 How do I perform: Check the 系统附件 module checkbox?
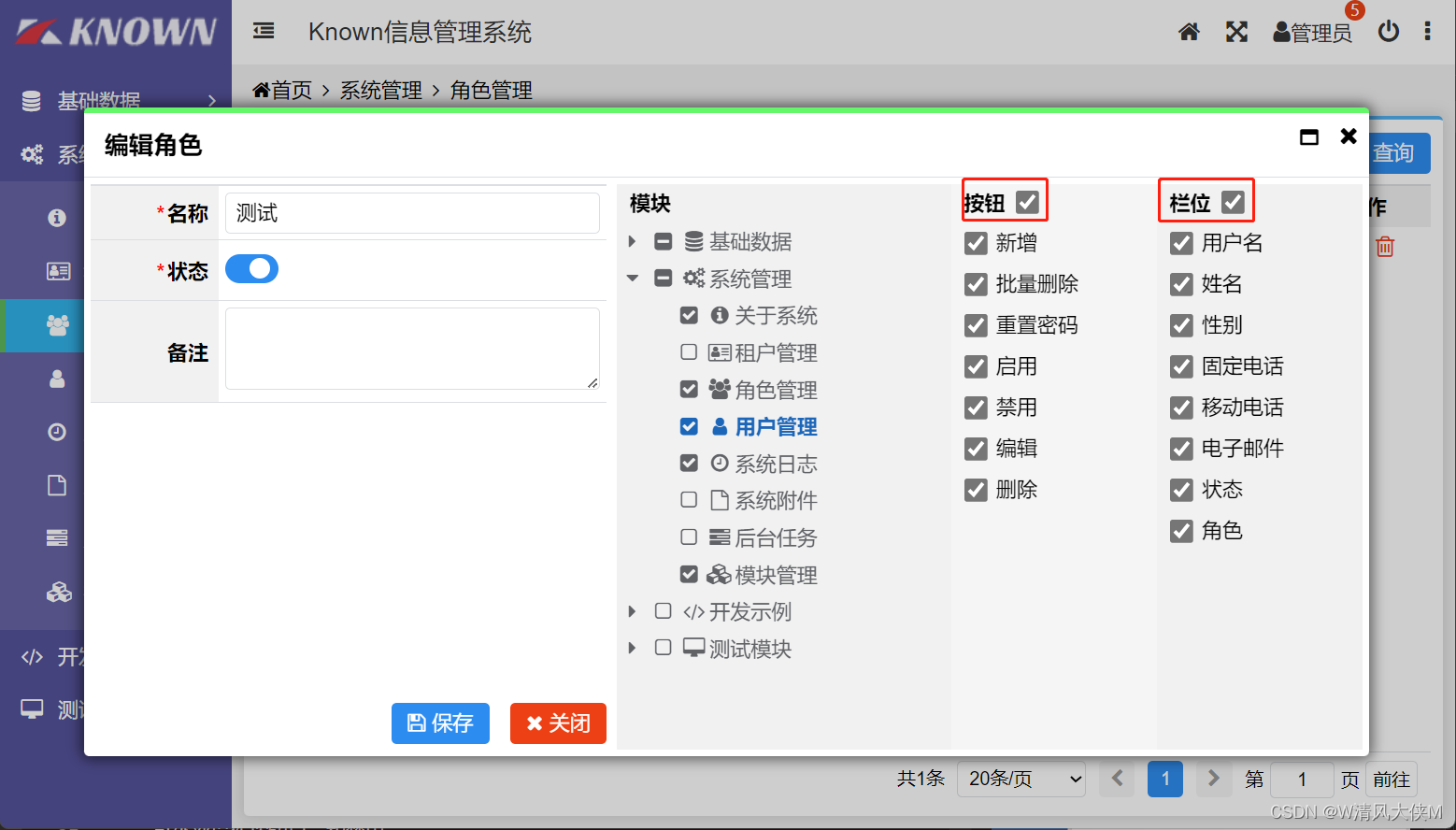(689, 500)
